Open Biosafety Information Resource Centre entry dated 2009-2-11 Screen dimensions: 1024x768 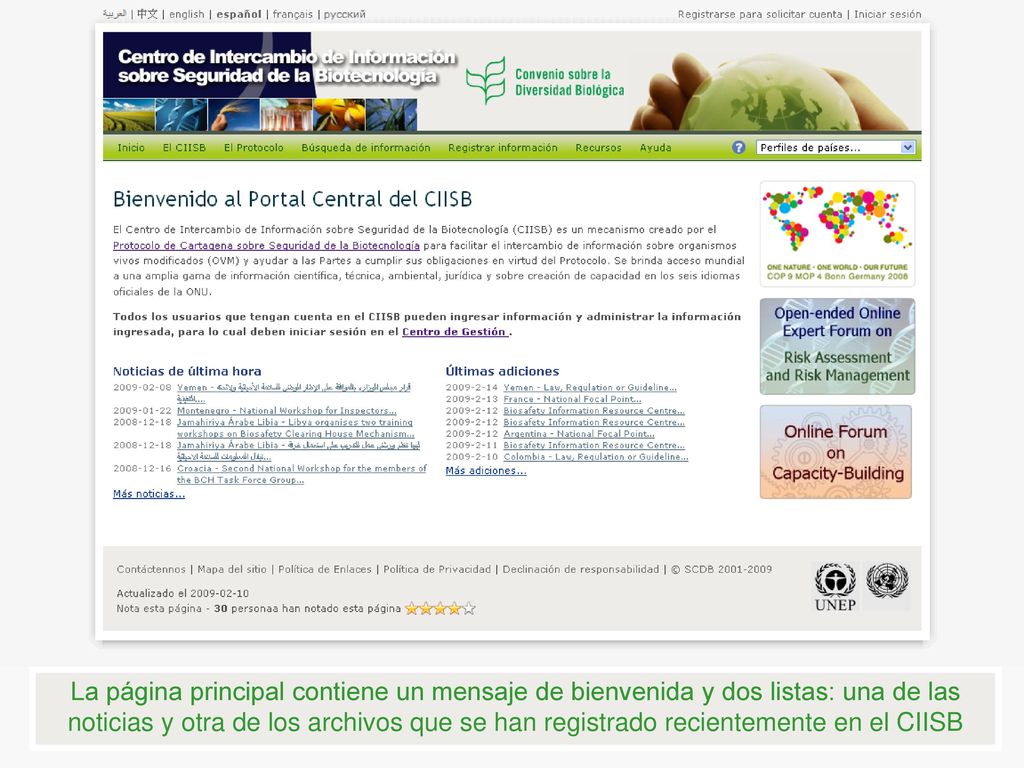(594, 445)
